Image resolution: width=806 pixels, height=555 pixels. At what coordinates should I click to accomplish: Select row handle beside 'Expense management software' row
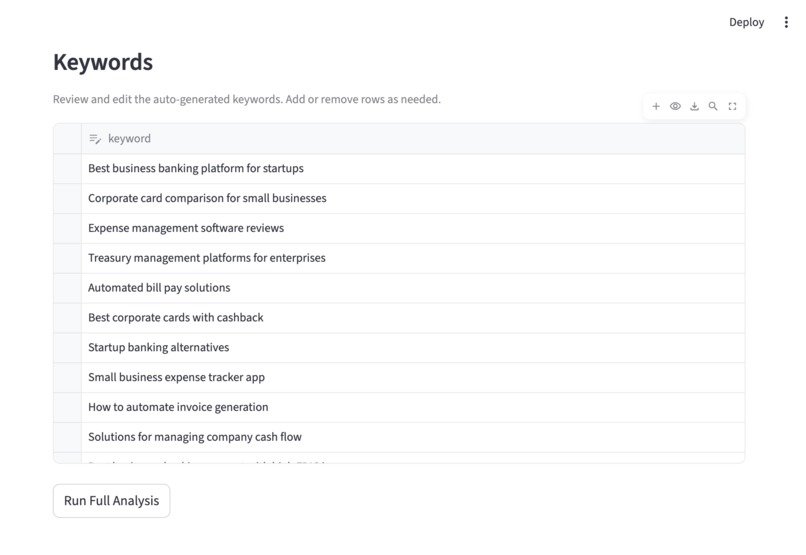pos(67,228)
